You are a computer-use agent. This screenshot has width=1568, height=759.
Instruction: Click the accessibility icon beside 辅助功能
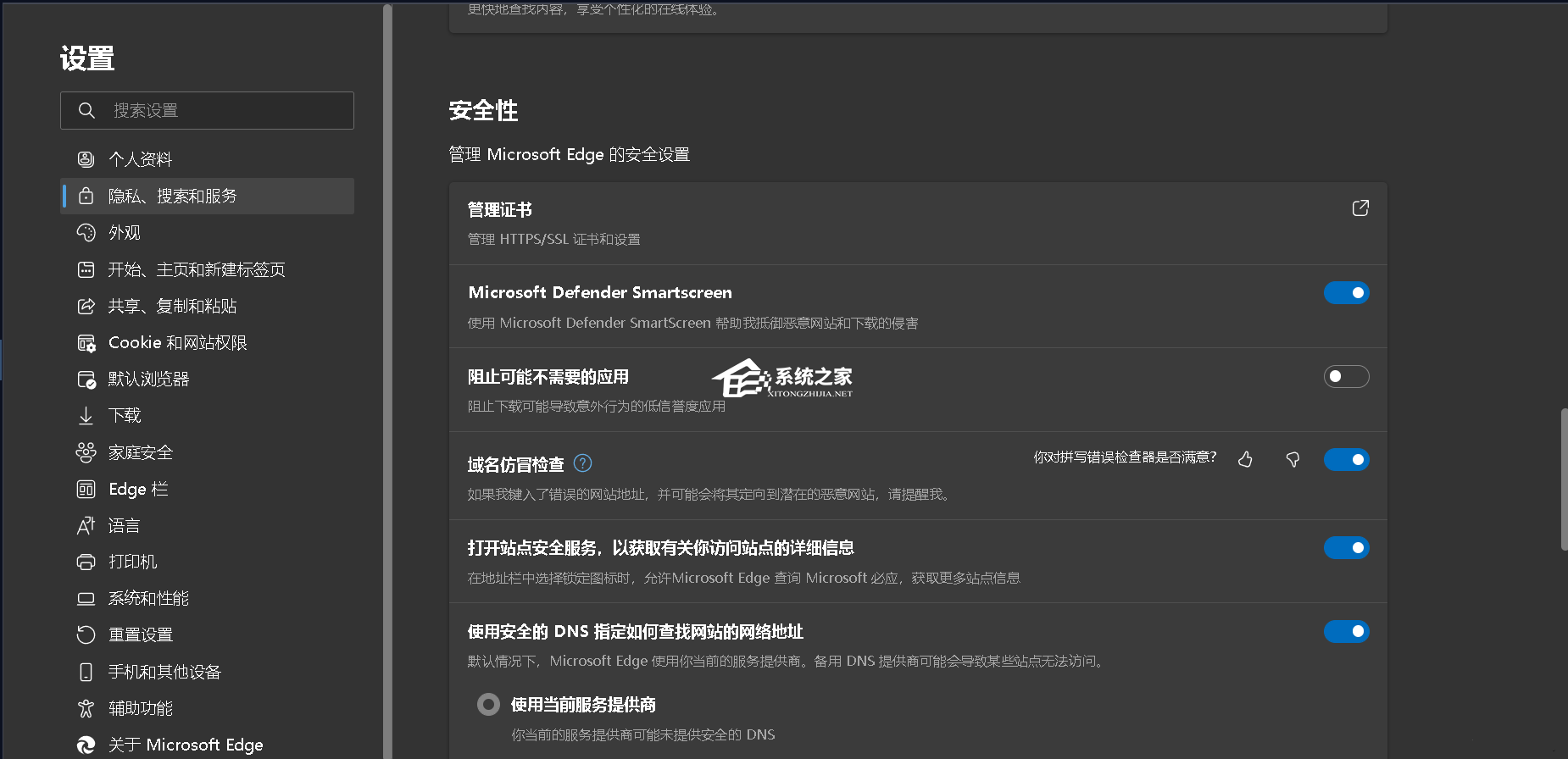point(86,708)
